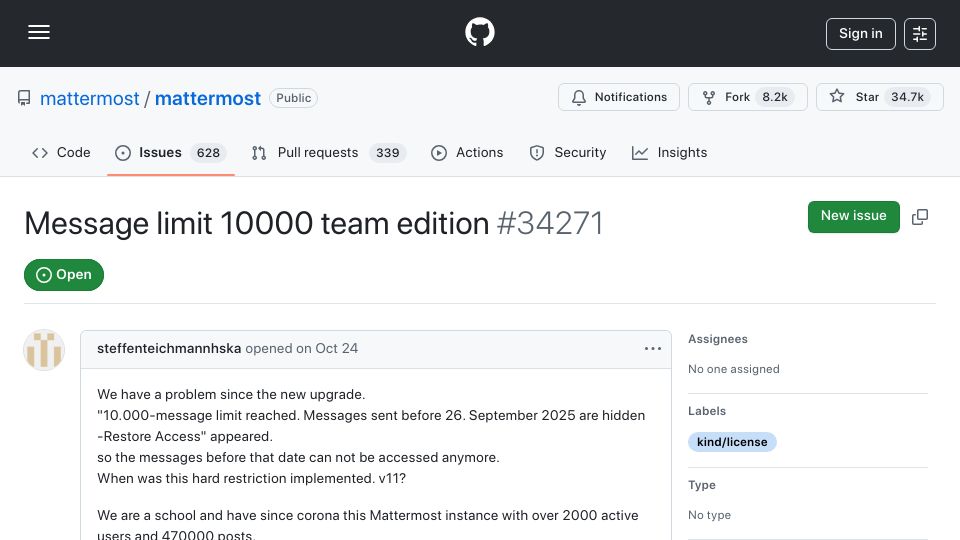Click the Labels sidebar heading
The image size is (960, 540).
click(x=707, y=411)
